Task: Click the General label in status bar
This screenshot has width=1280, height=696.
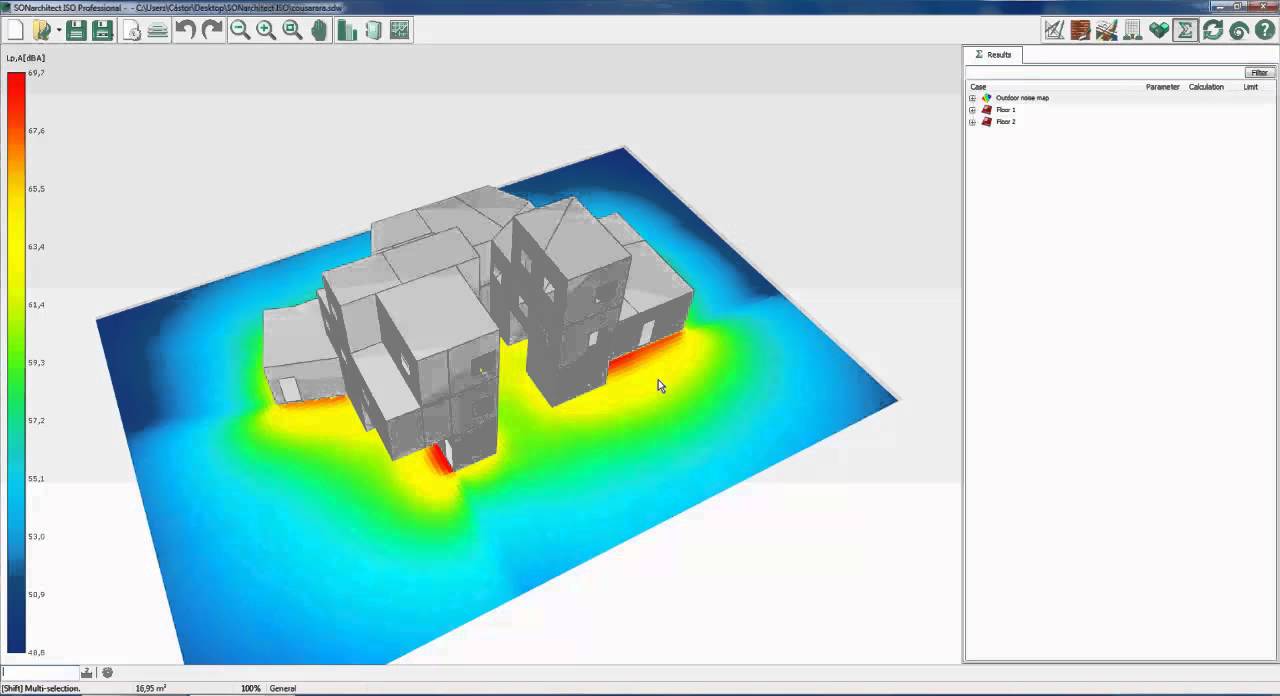Action: pyautogui.click(x=283, y=688)
